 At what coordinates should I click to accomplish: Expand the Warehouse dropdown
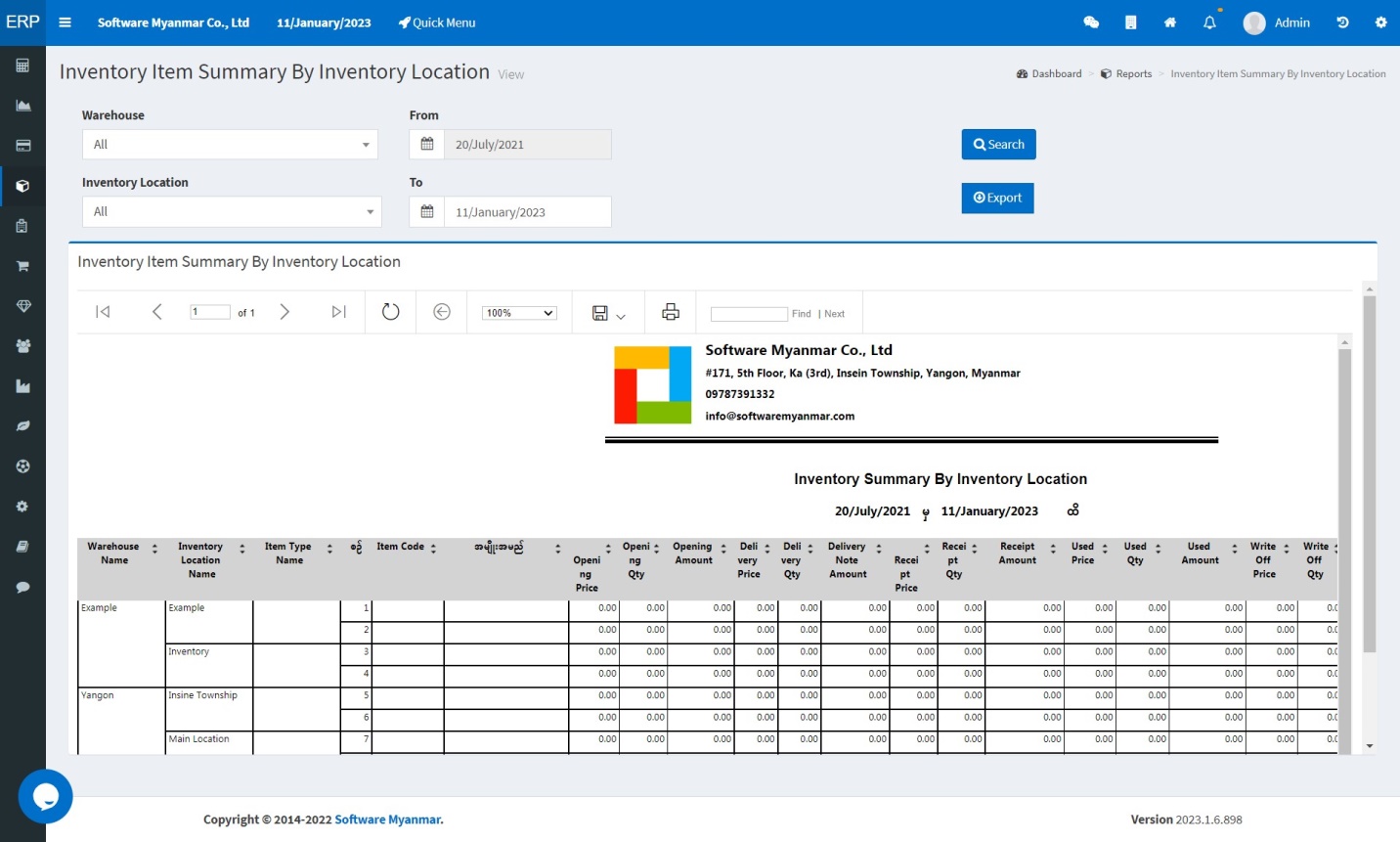coord(230,145)
